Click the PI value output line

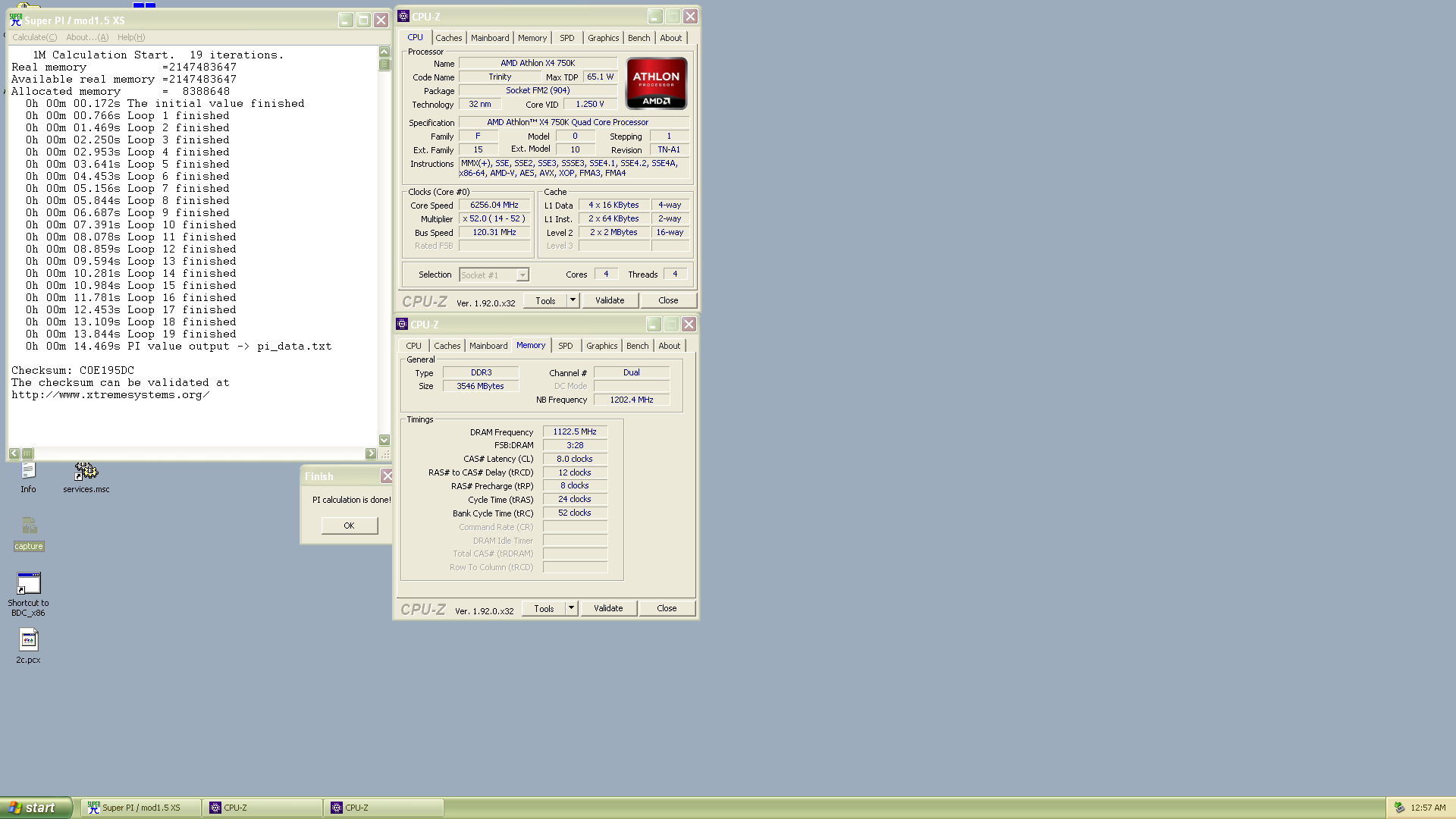click(179, 347)
